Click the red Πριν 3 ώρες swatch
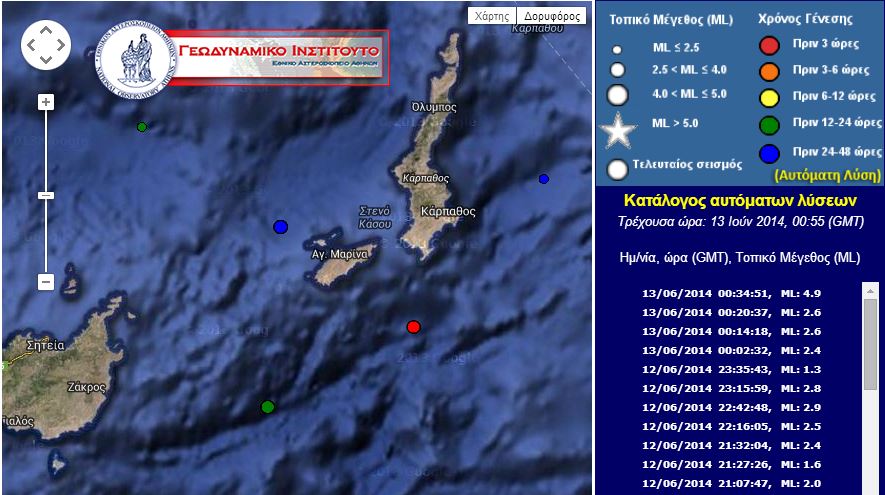Image resolution: width=885 pixels, height=495 pixels. click(x=769, y=45)
